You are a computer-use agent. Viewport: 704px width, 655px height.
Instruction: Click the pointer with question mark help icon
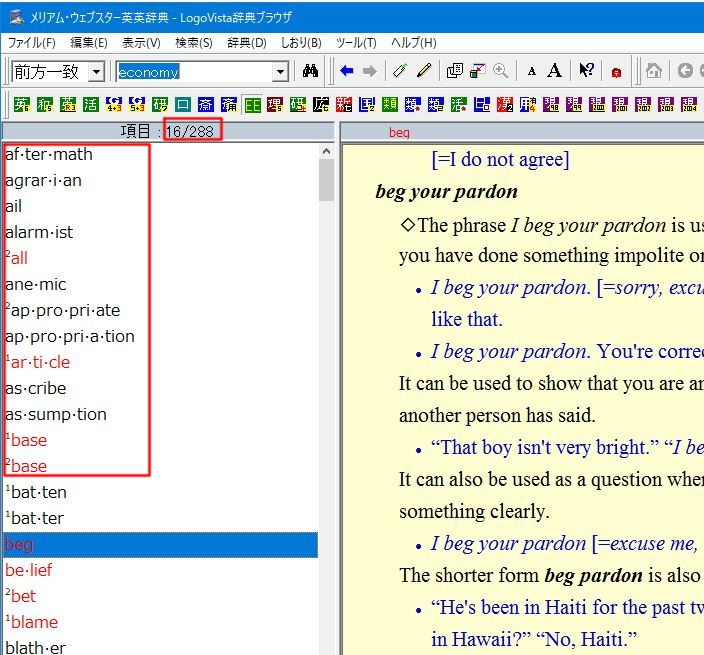pyautogui.click(x=586, y=71)
